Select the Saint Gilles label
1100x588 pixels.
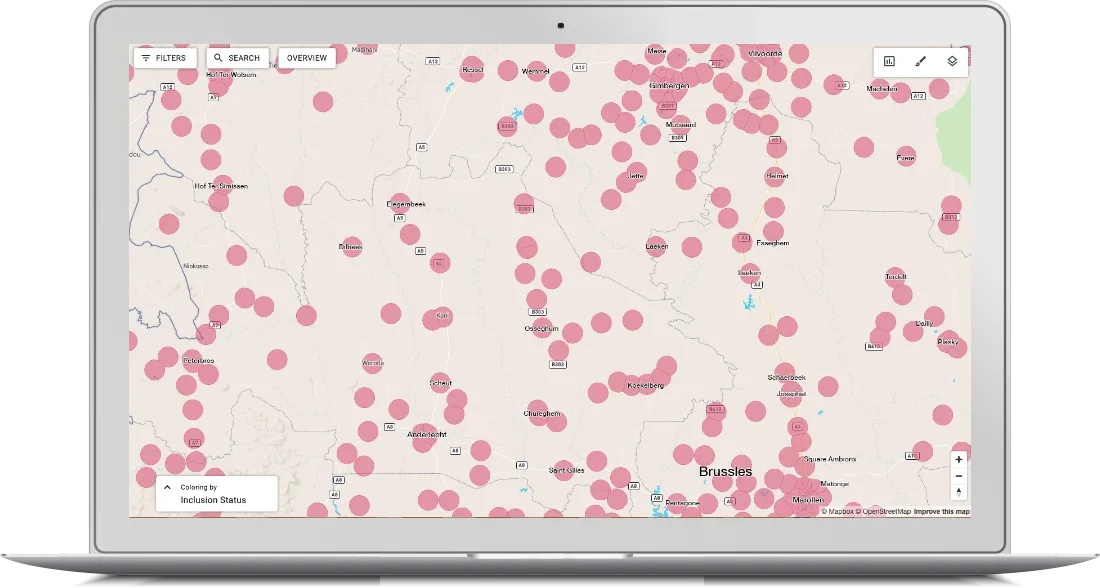click(x=566, y=470)
